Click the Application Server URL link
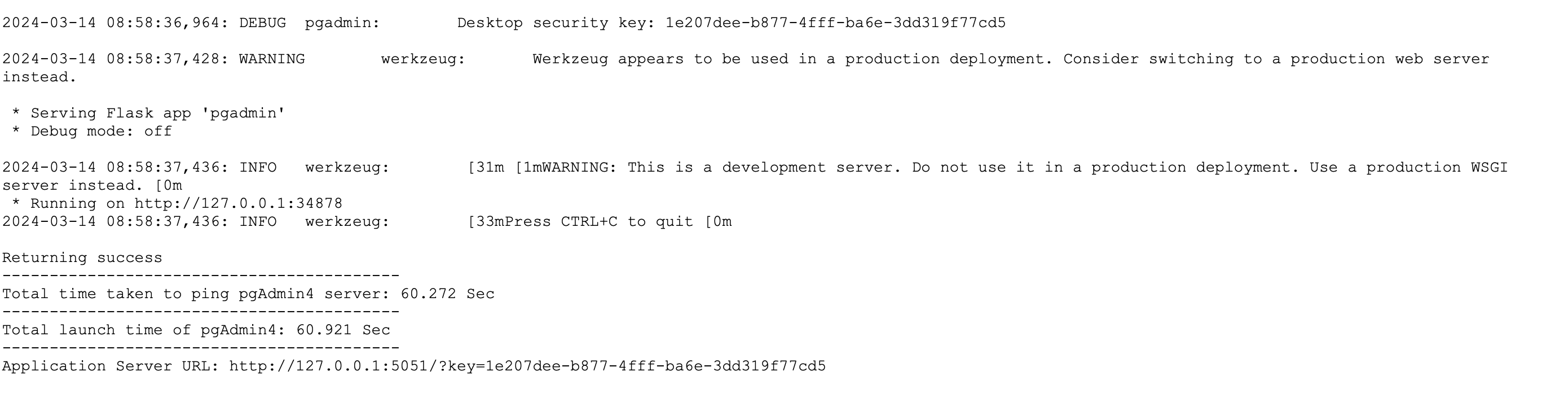 527,366
